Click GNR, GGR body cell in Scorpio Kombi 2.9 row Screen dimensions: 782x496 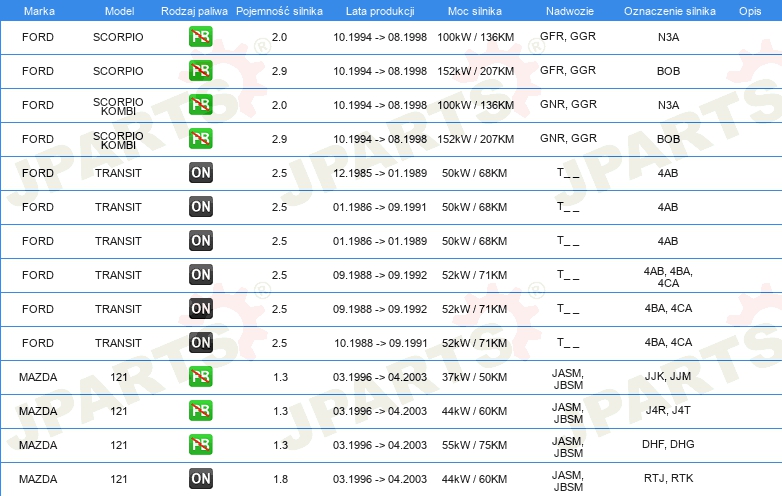568,138
